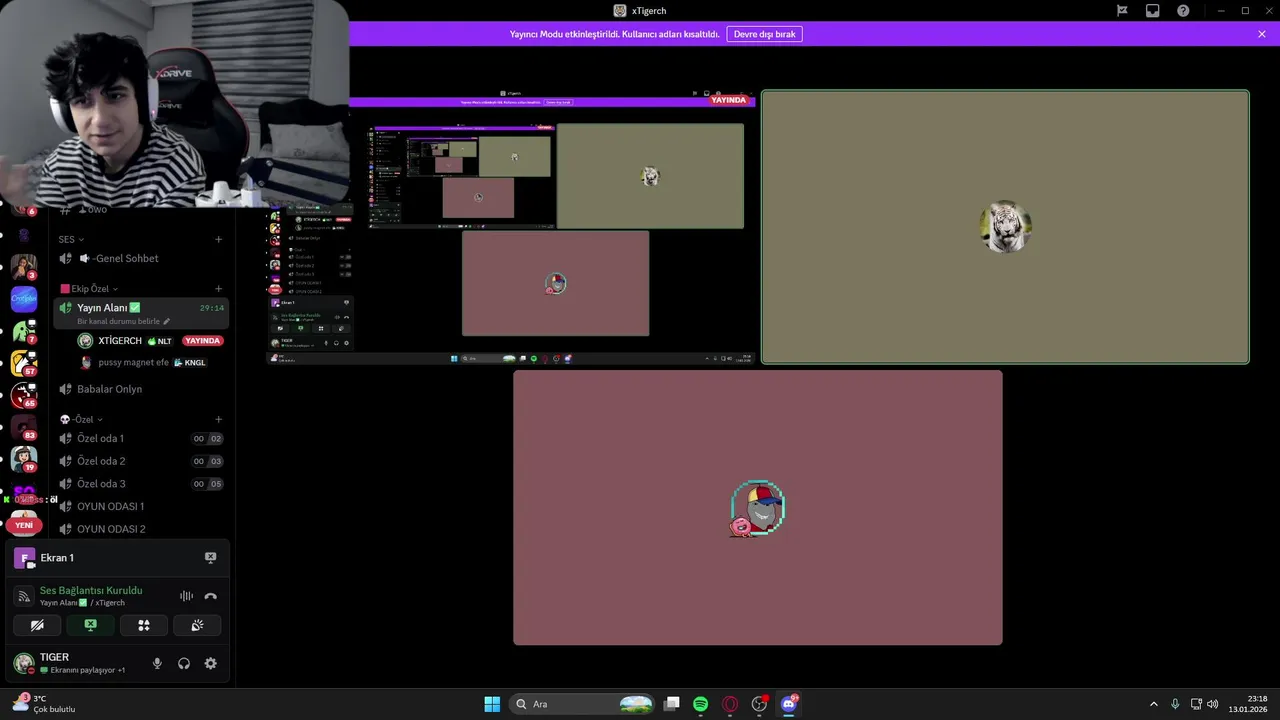Viewport: 1280px width, 720px height.
Task: Stop streaming icon beside Ekran 1
Action: click(210, 557)
